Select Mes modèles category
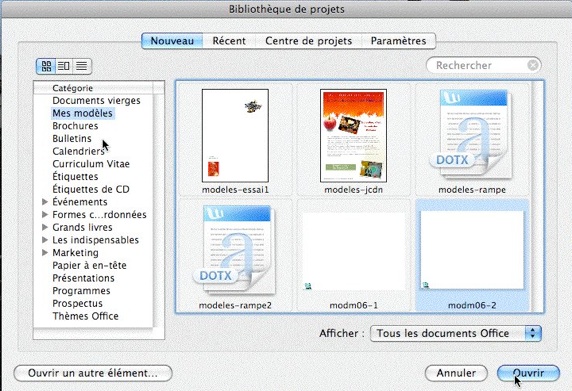 click(x=82, y=113)
